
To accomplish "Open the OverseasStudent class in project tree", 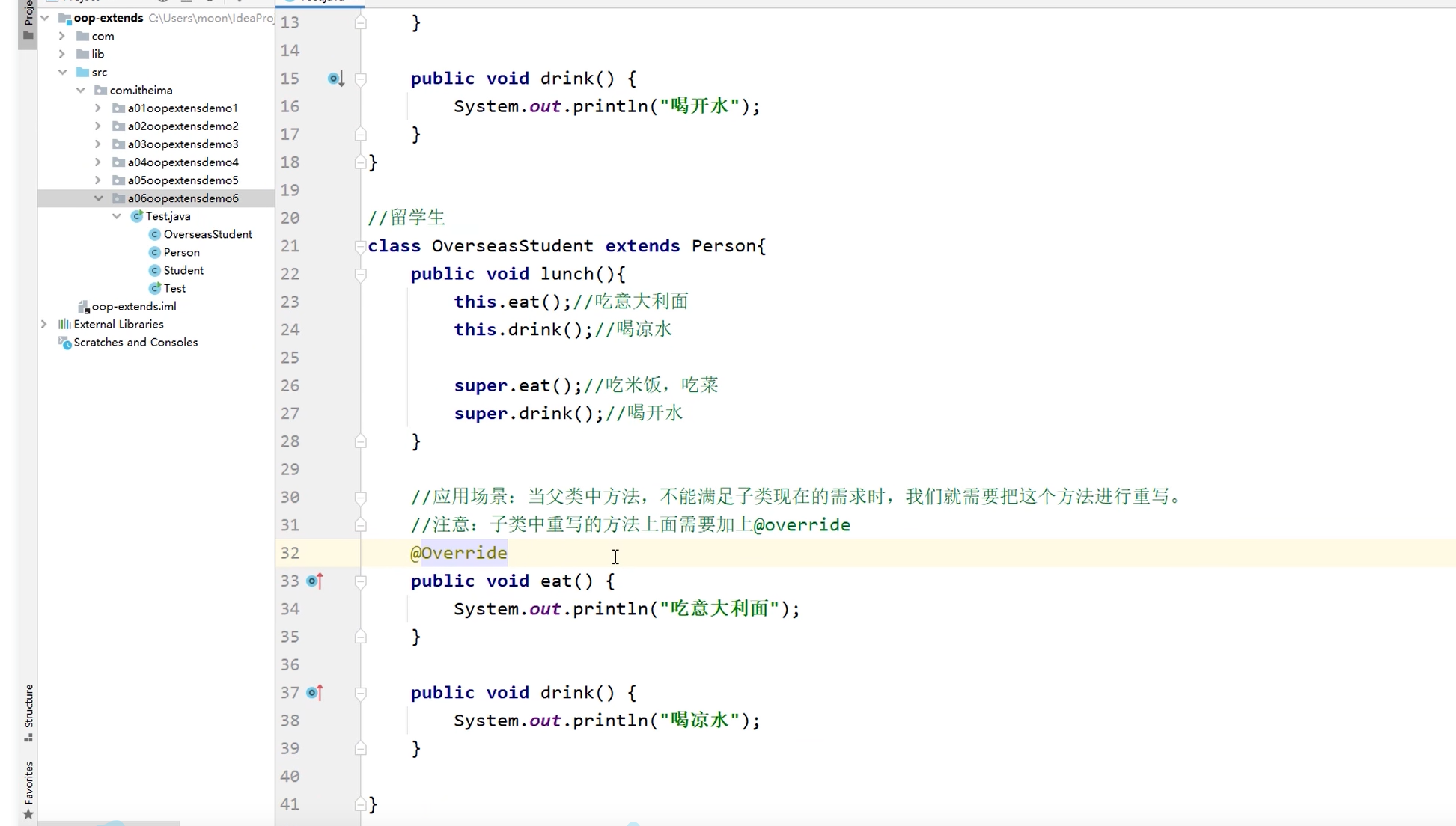I will 207,234.
